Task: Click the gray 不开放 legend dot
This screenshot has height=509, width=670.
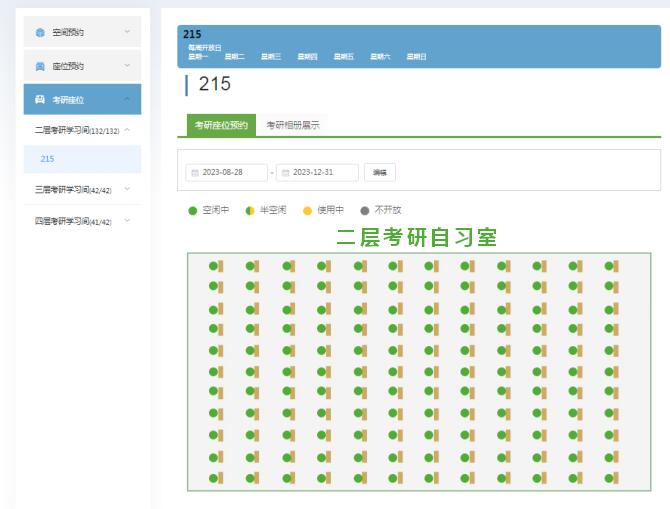Action: tap(364, 210)
